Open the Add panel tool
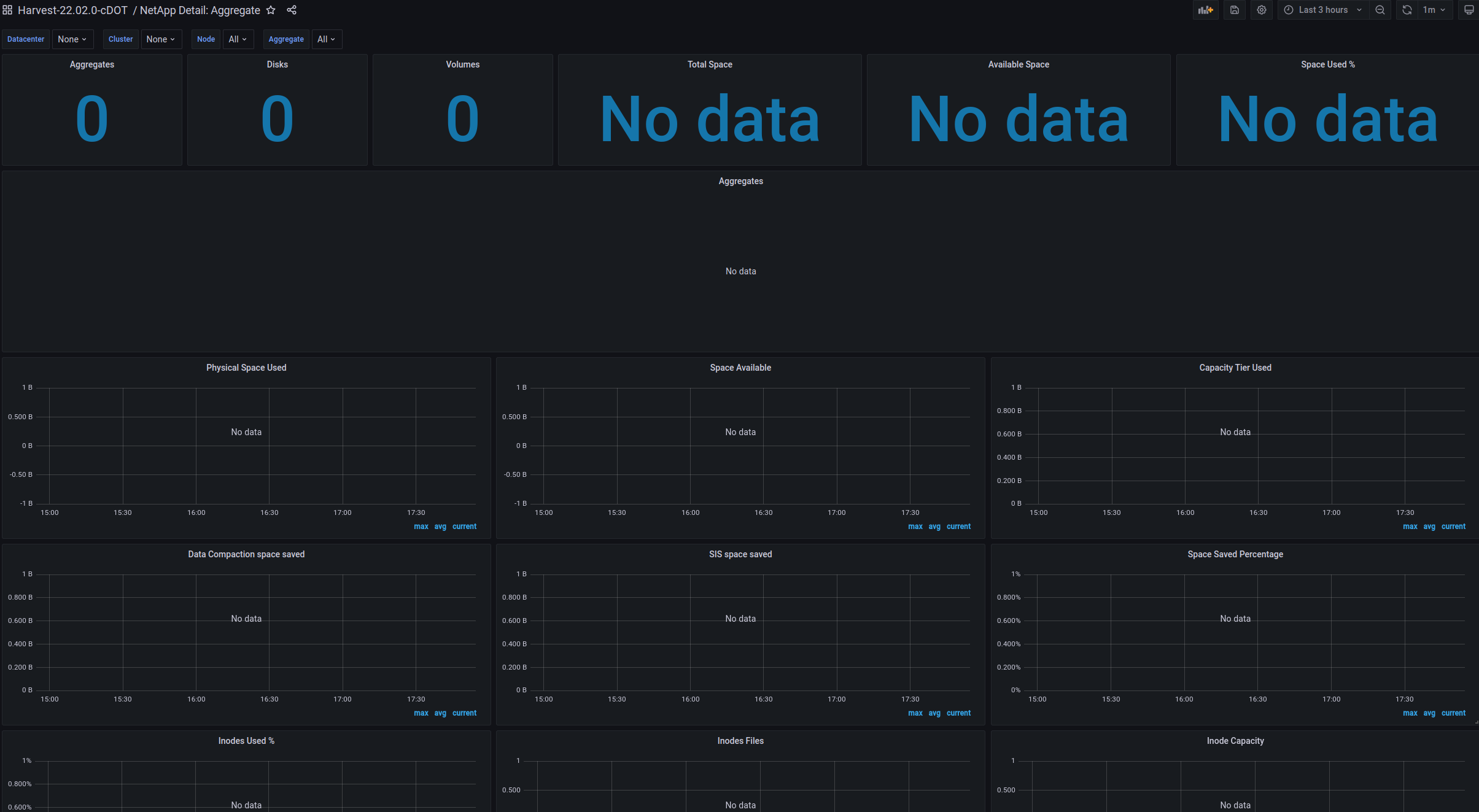Screen dimensions: 1479x812 click(x=1205, y=10)
